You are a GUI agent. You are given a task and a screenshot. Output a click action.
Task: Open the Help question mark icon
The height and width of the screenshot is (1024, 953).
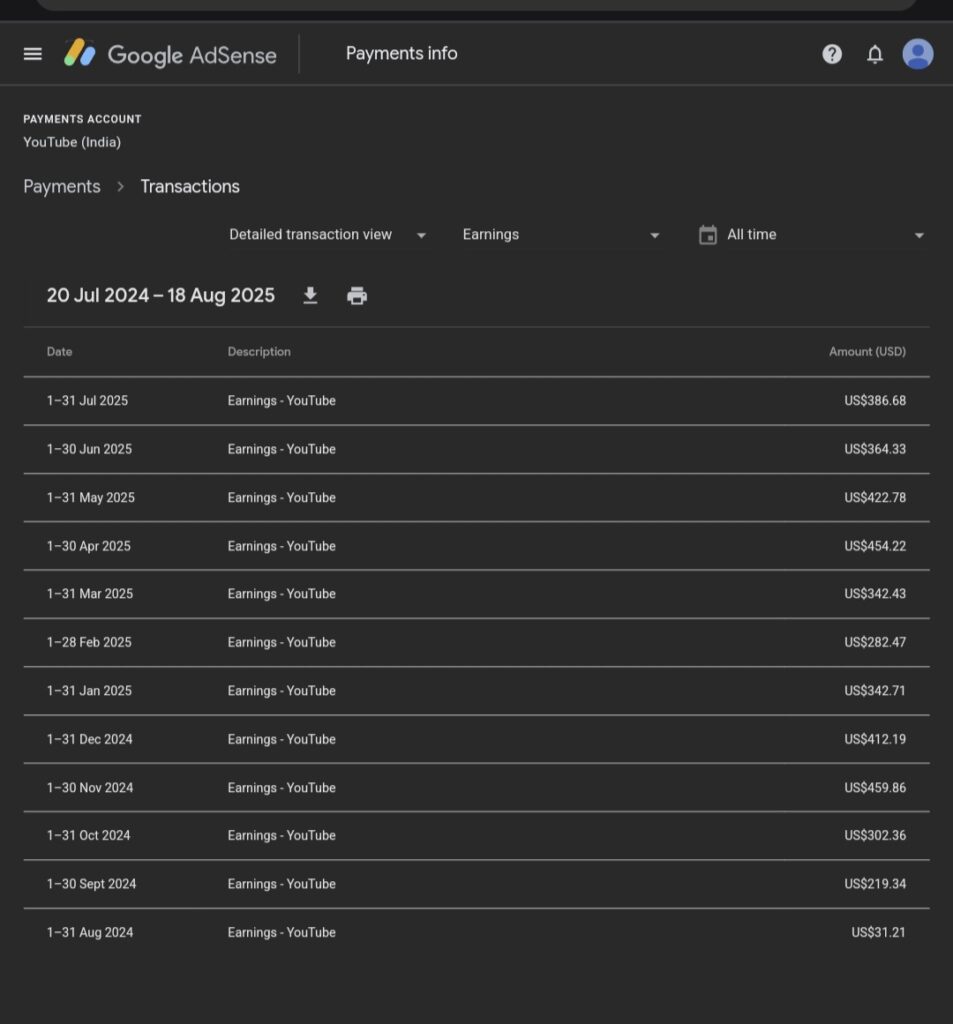coord(832,54)
